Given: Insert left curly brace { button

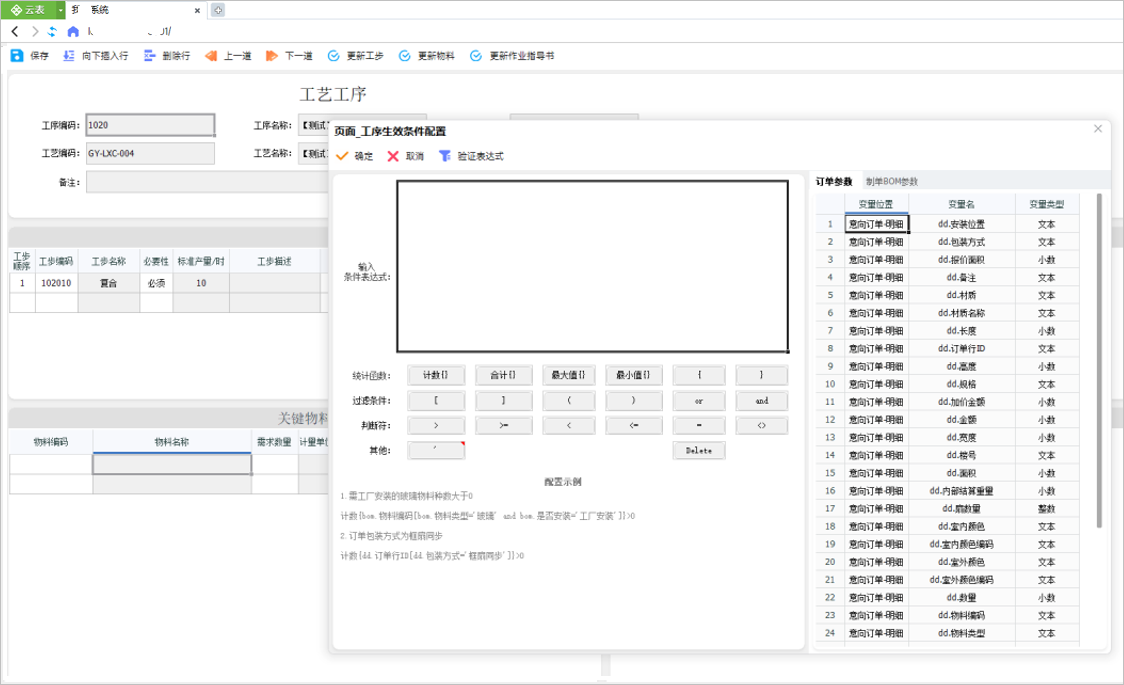Looking at the screenshot, I should (699, 375).
